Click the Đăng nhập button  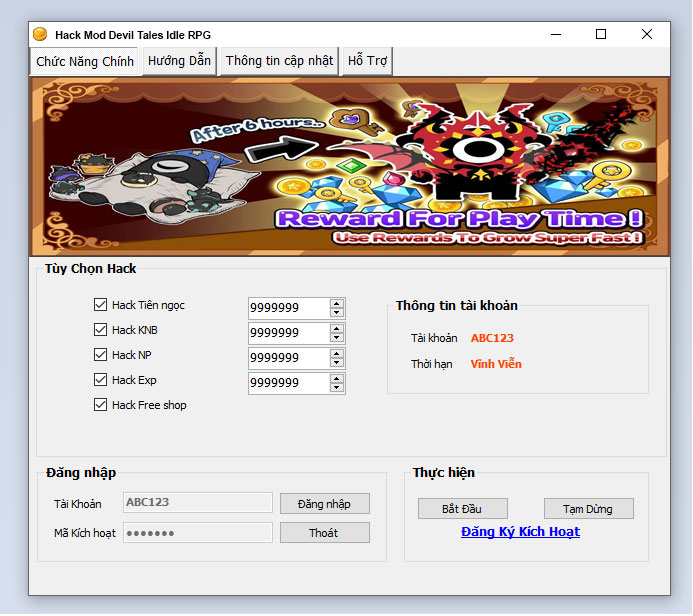point(325,504)
